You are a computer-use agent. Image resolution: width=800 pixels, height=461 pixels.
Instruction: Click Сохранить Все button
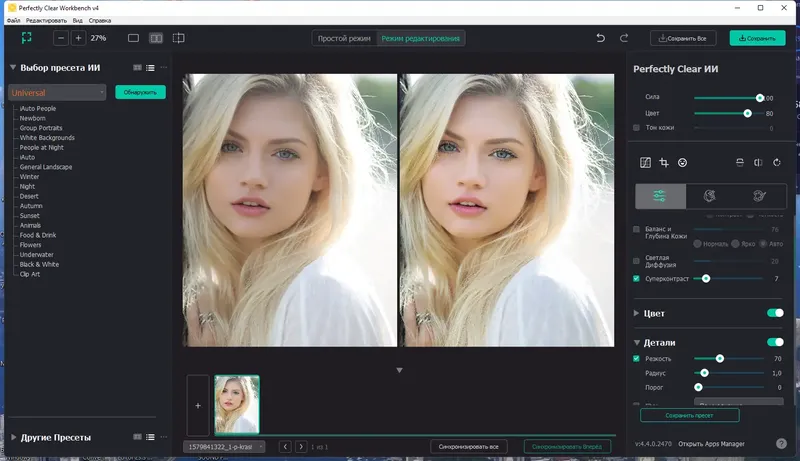683,38
